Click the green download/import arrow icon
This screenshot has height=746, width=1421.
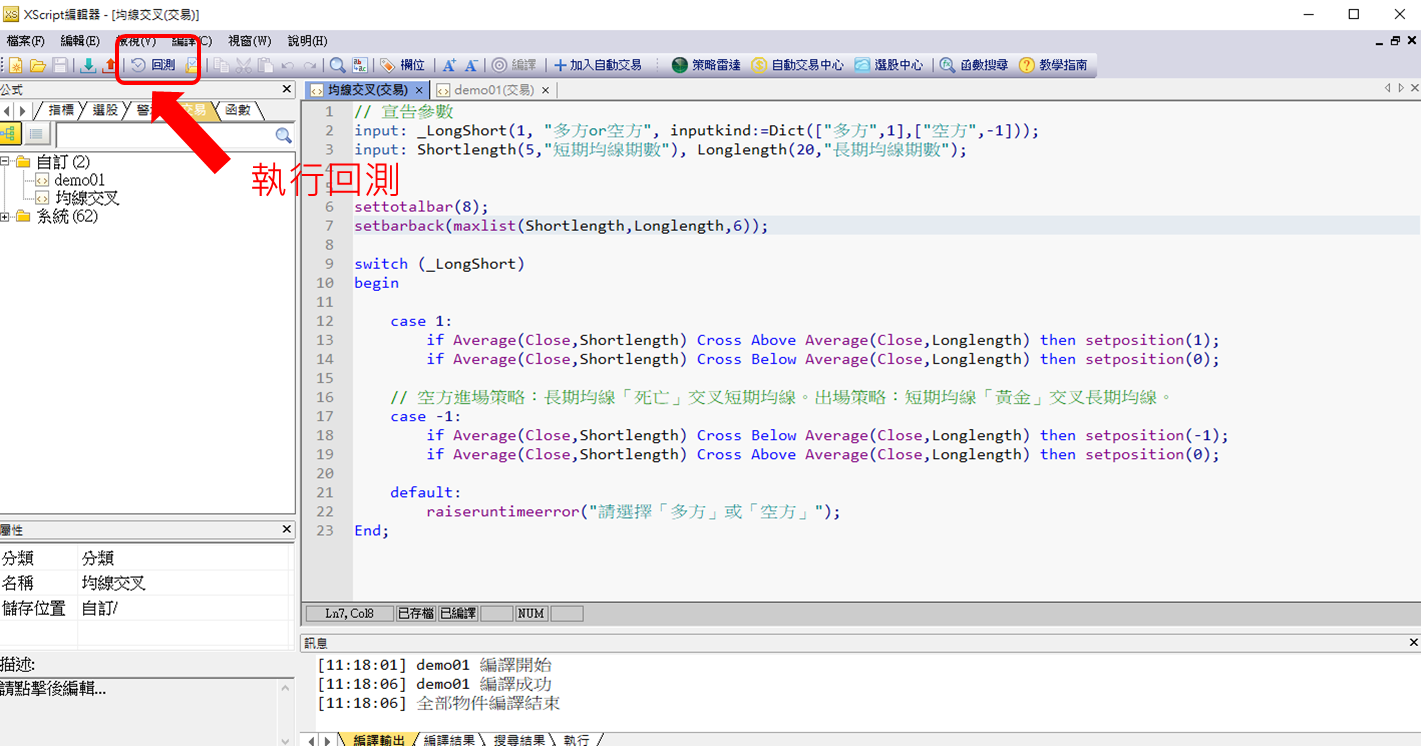[x=88, y=65]
